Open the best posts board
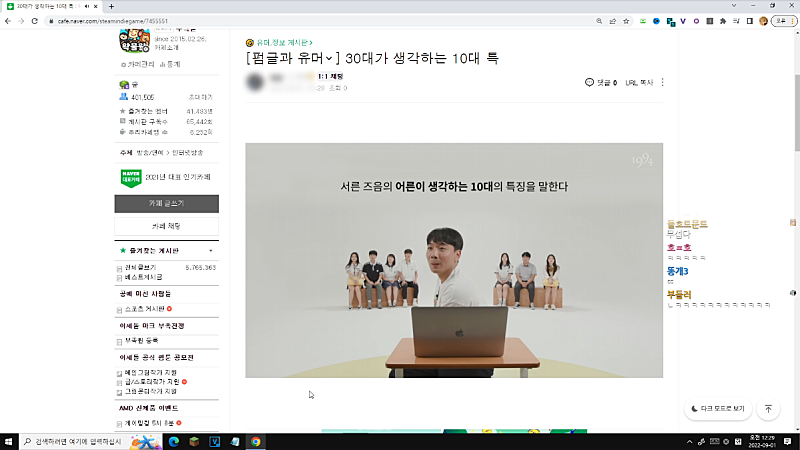The image size is (800, 450). [143, 277]
